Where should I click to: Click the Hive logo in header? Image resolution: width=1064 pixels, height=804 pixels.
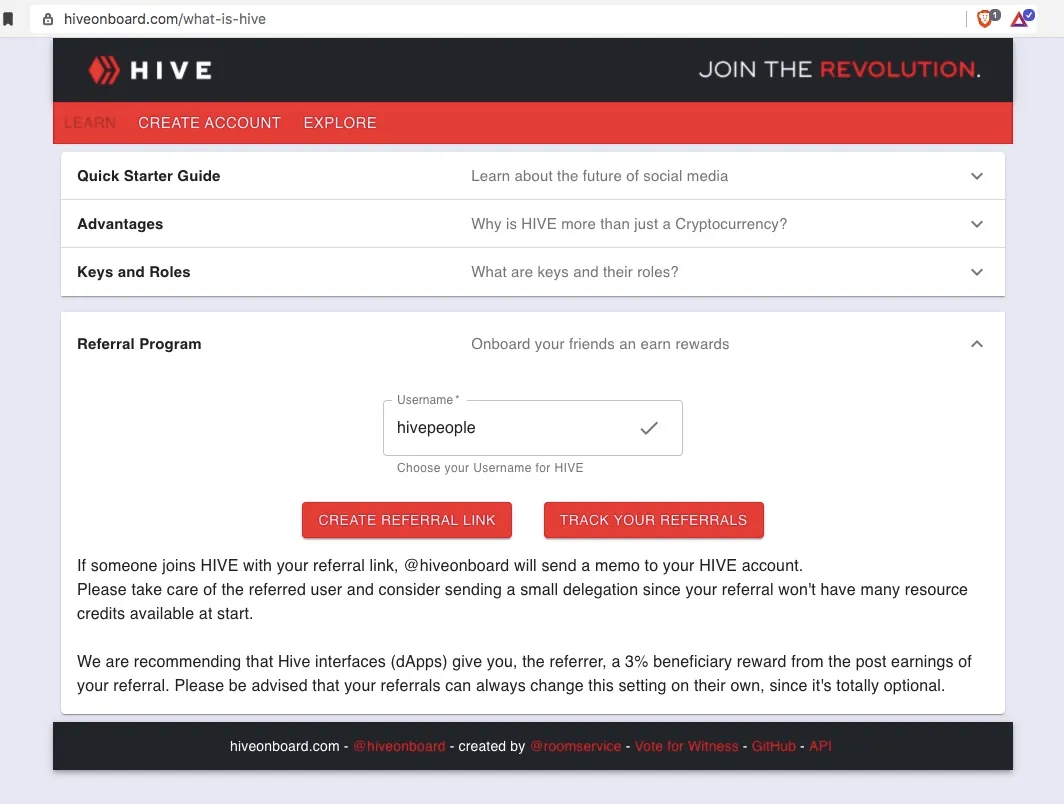(x=150, y=70)
